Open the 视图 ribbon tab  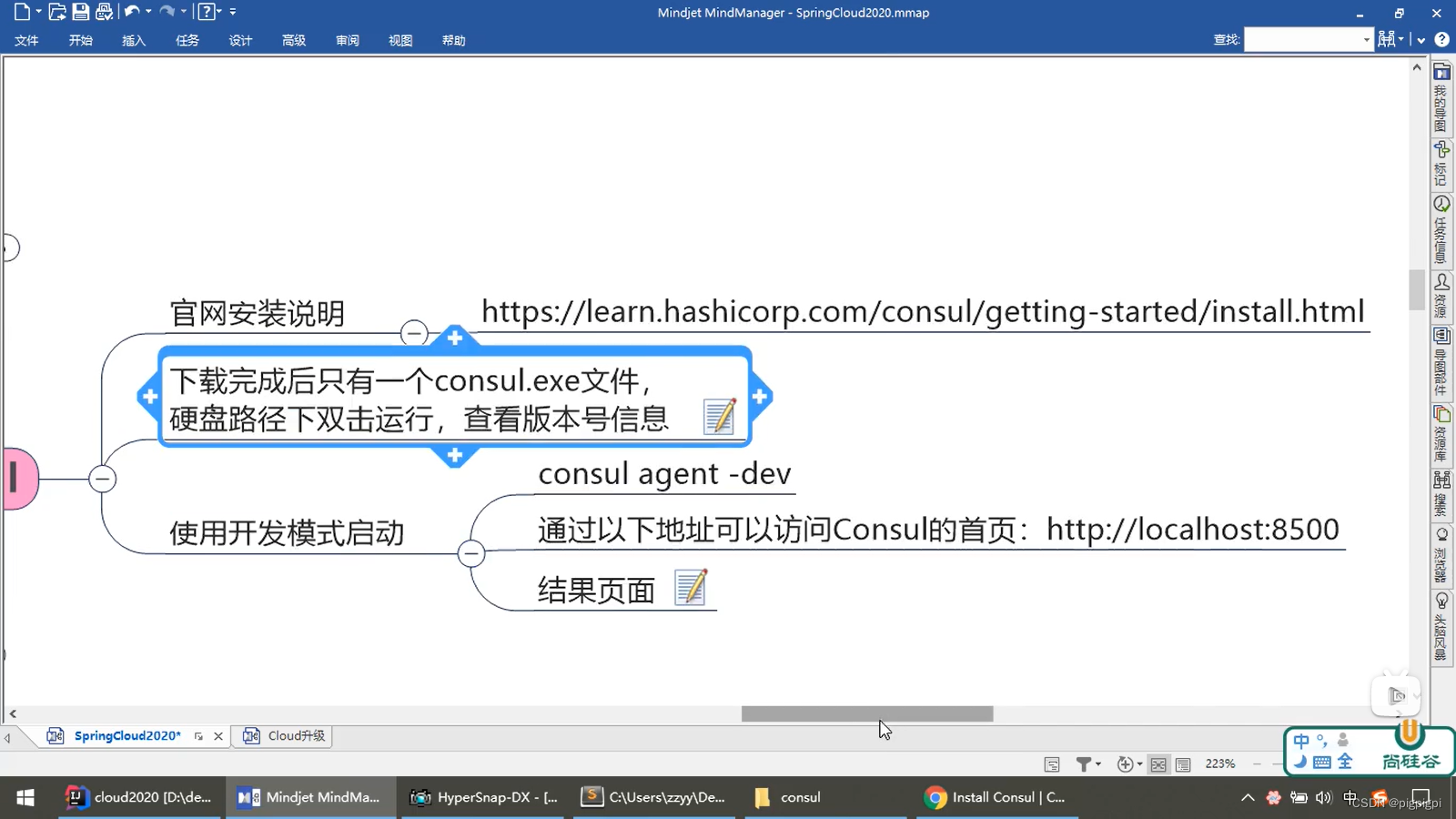400,40
